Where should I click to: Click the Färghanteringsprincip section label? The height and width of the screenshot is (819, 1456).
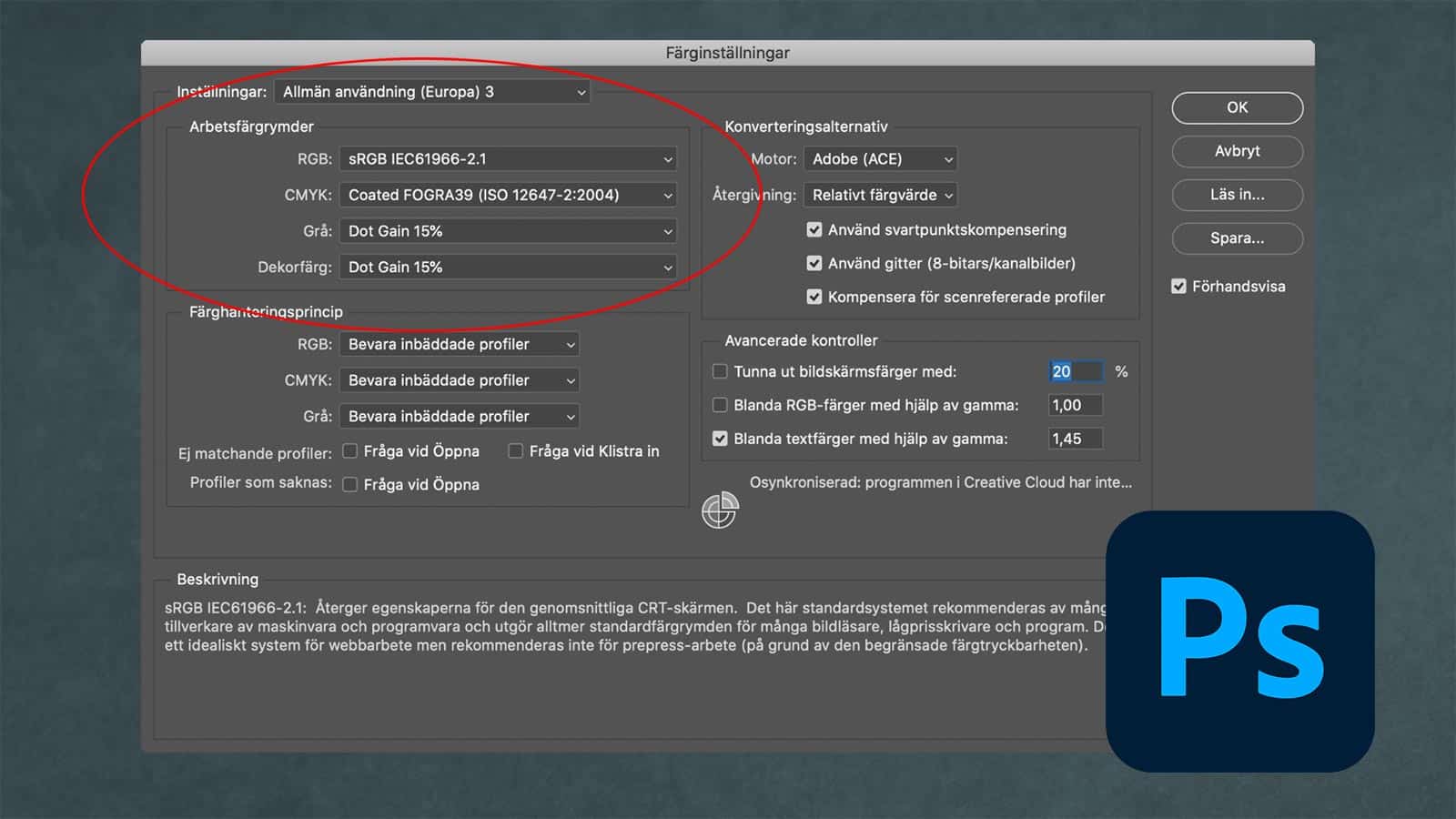pyautogui.click(x=266, y=312)
